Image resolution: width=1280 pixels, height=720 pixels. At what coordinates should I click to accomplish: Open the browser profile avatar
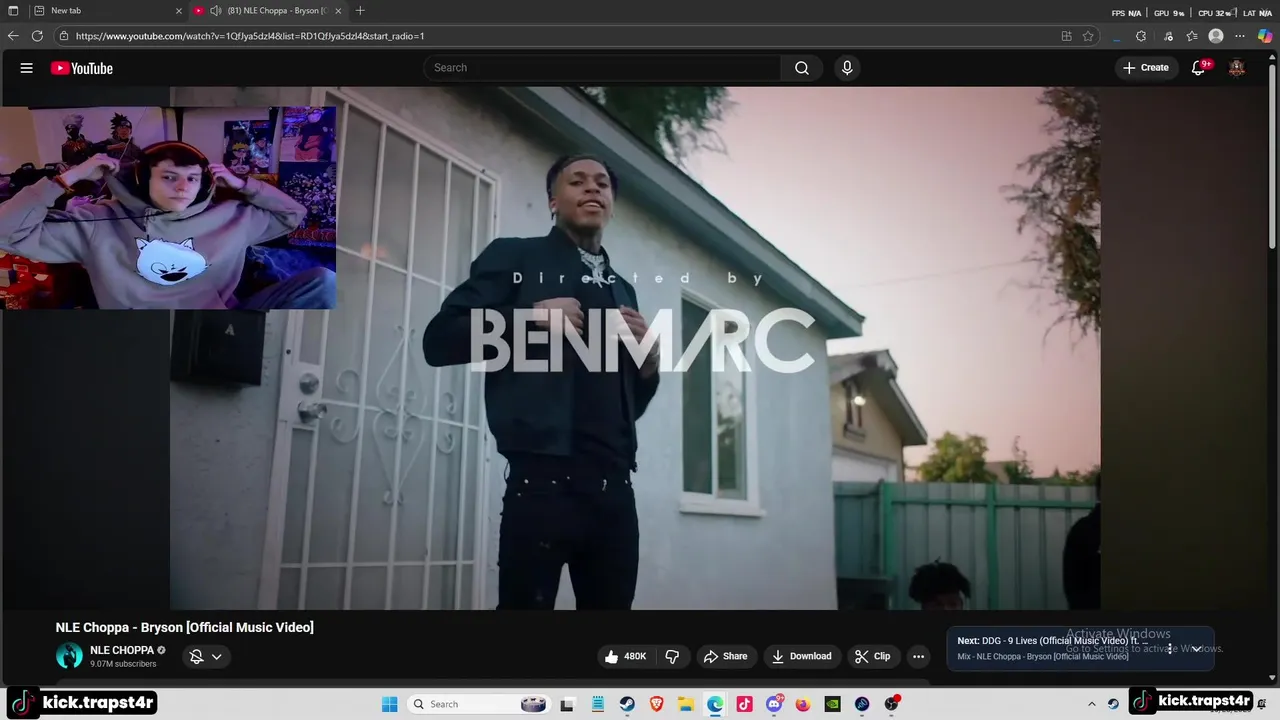click(x=1216, y=36)
